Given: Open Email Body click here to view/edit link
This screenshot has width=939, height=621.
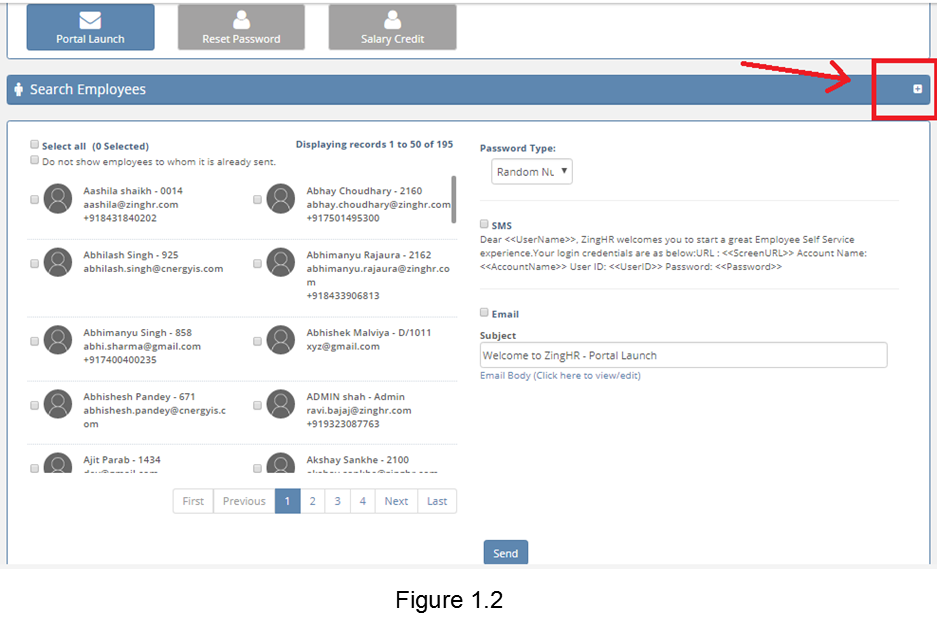Looking at the screenshot, I should (x=561, y=375).
